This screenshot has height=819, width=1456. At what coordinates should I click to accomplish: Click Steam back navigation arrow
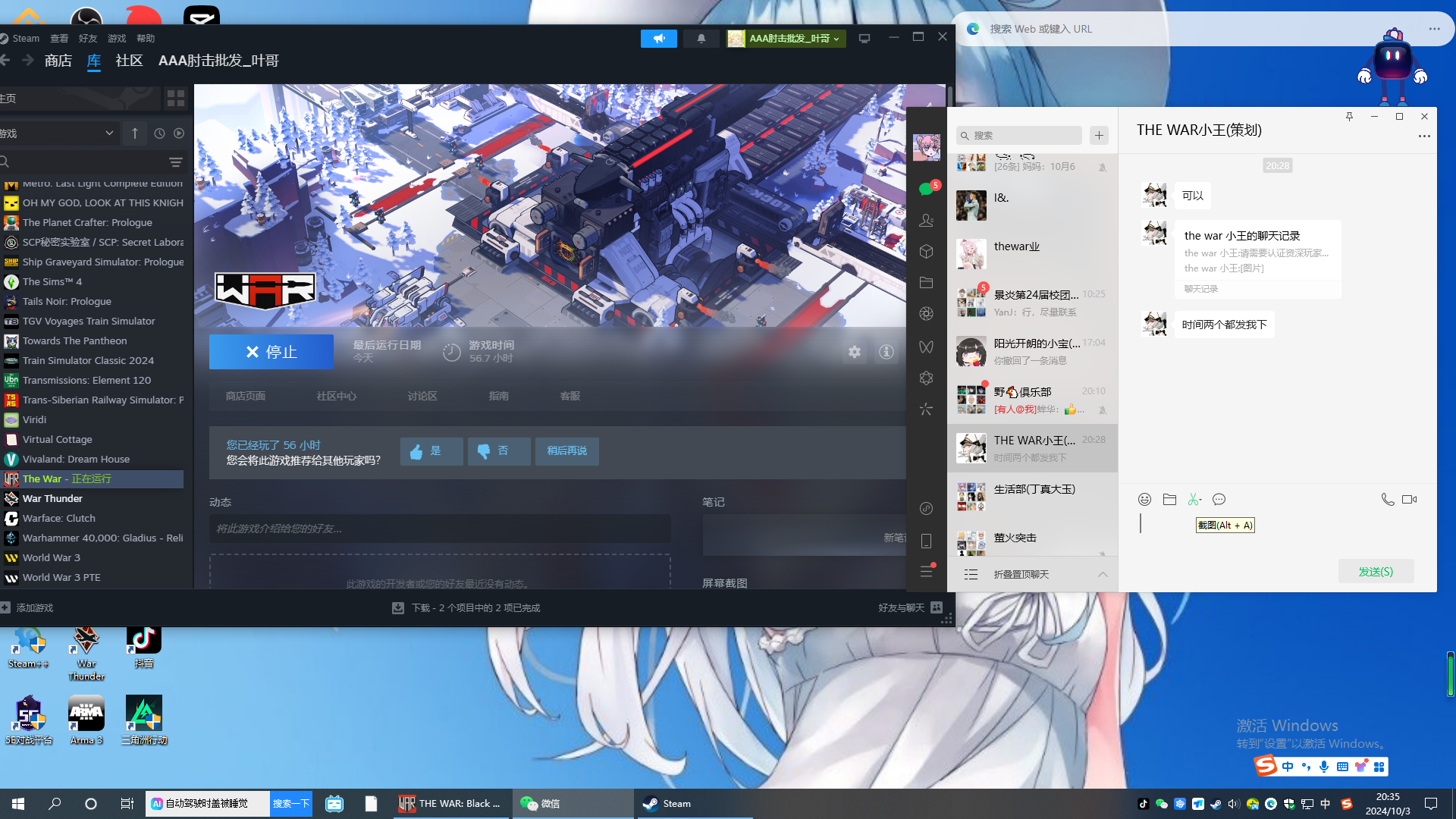click(5, 60)
